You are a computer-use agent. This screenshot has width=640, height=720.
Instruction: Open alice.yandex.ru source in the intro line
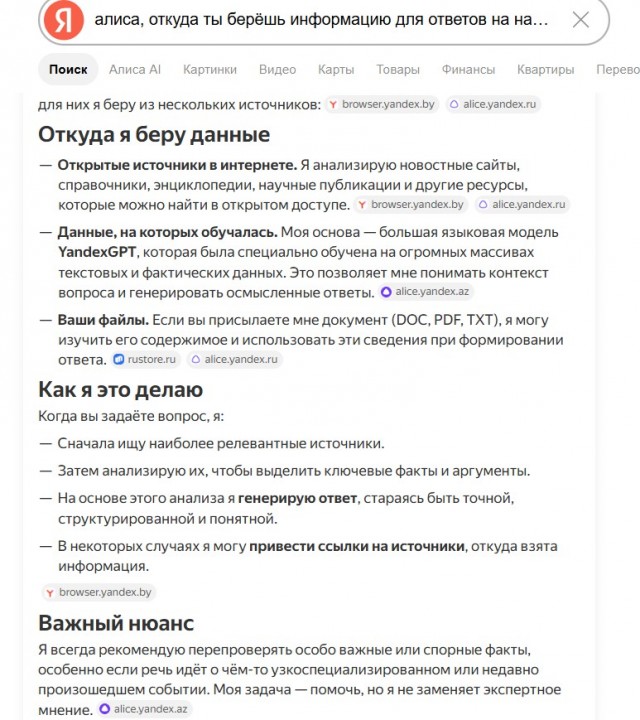tap(493, 104)
